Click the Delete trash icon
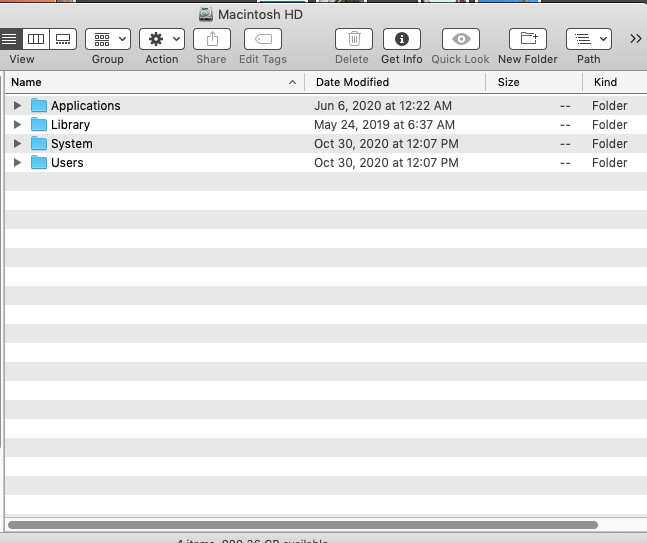 354,39
